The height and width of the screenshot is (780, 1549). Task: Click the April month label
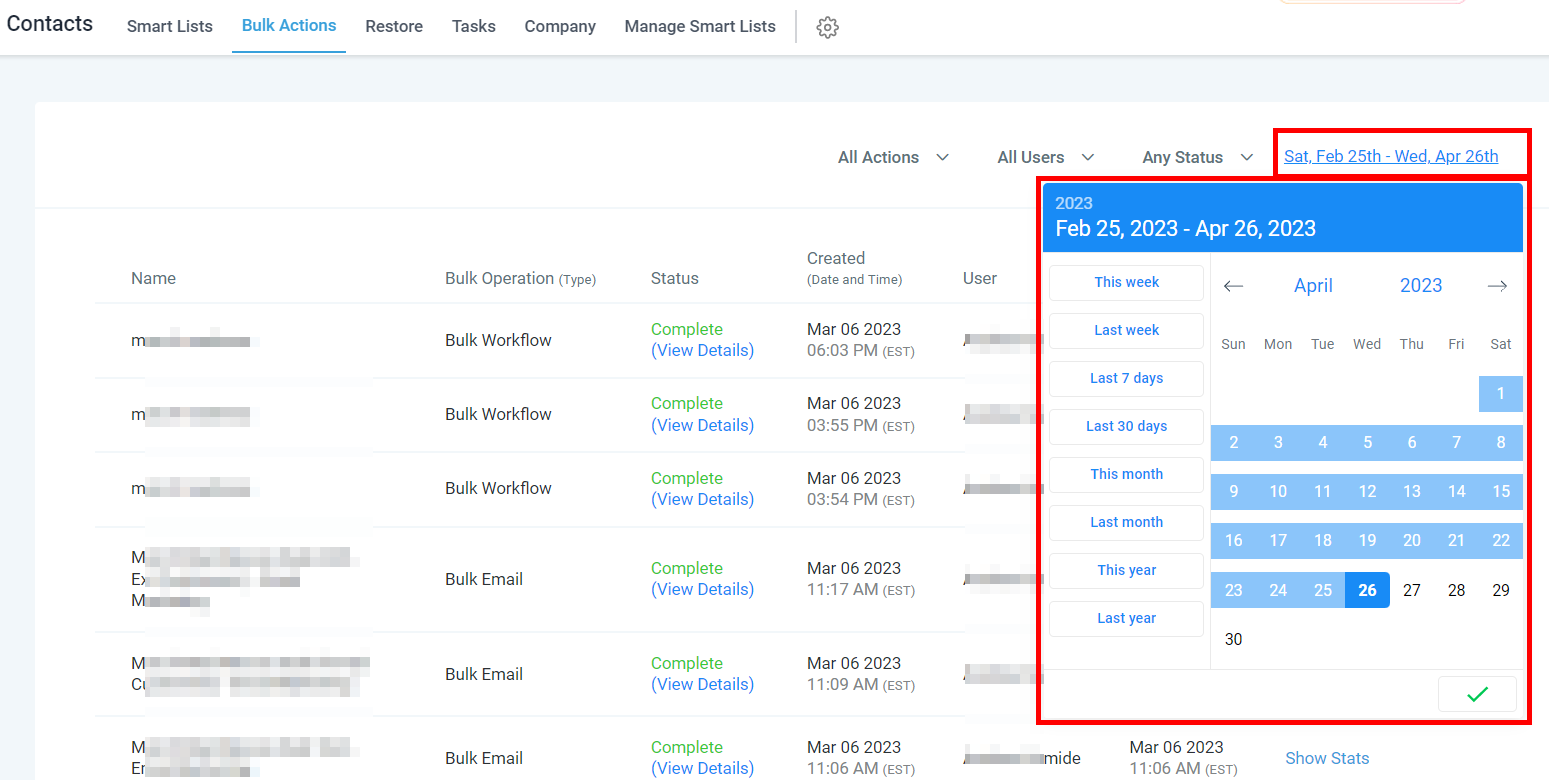click(1313, 286)
